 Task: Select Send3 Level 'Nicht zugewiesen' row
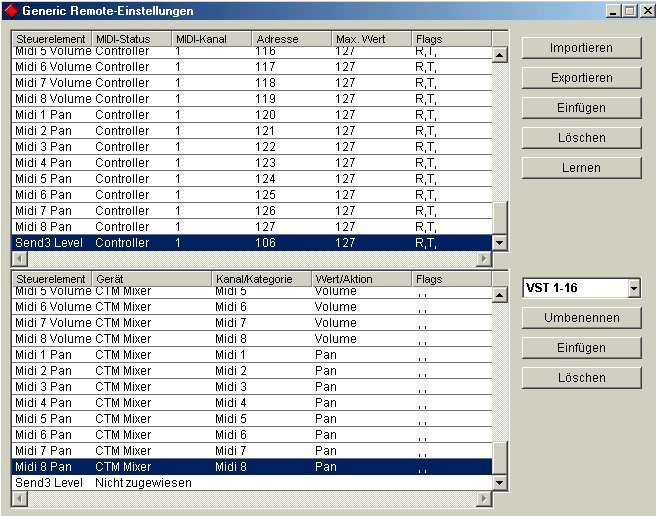[x=250, y=483]
